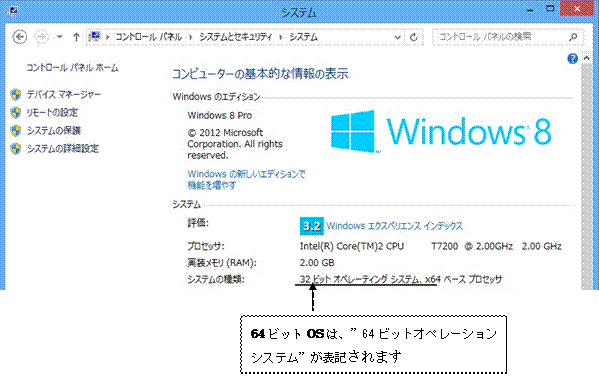Image resolution: width=599 pixels, height=376 pixels.
Task: Click the 3.2 experience rating badge
Action: pos(311,226)
